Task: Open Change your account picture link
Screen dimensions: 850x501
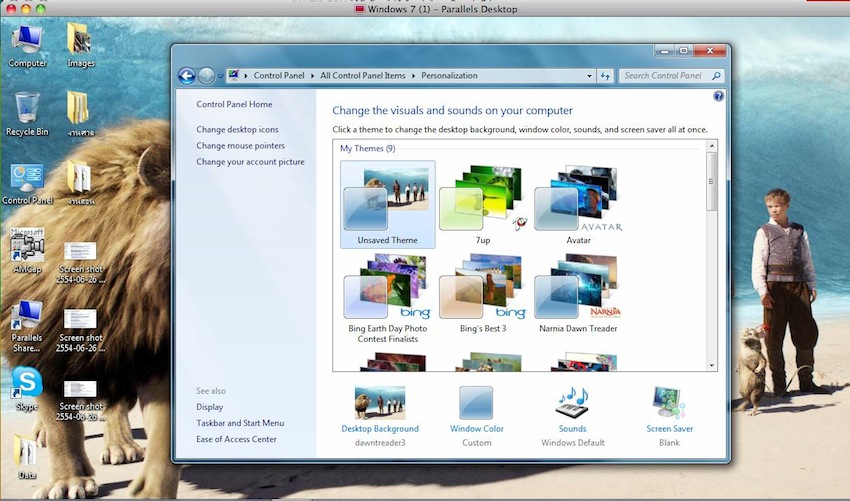Action: click(250, 162)
